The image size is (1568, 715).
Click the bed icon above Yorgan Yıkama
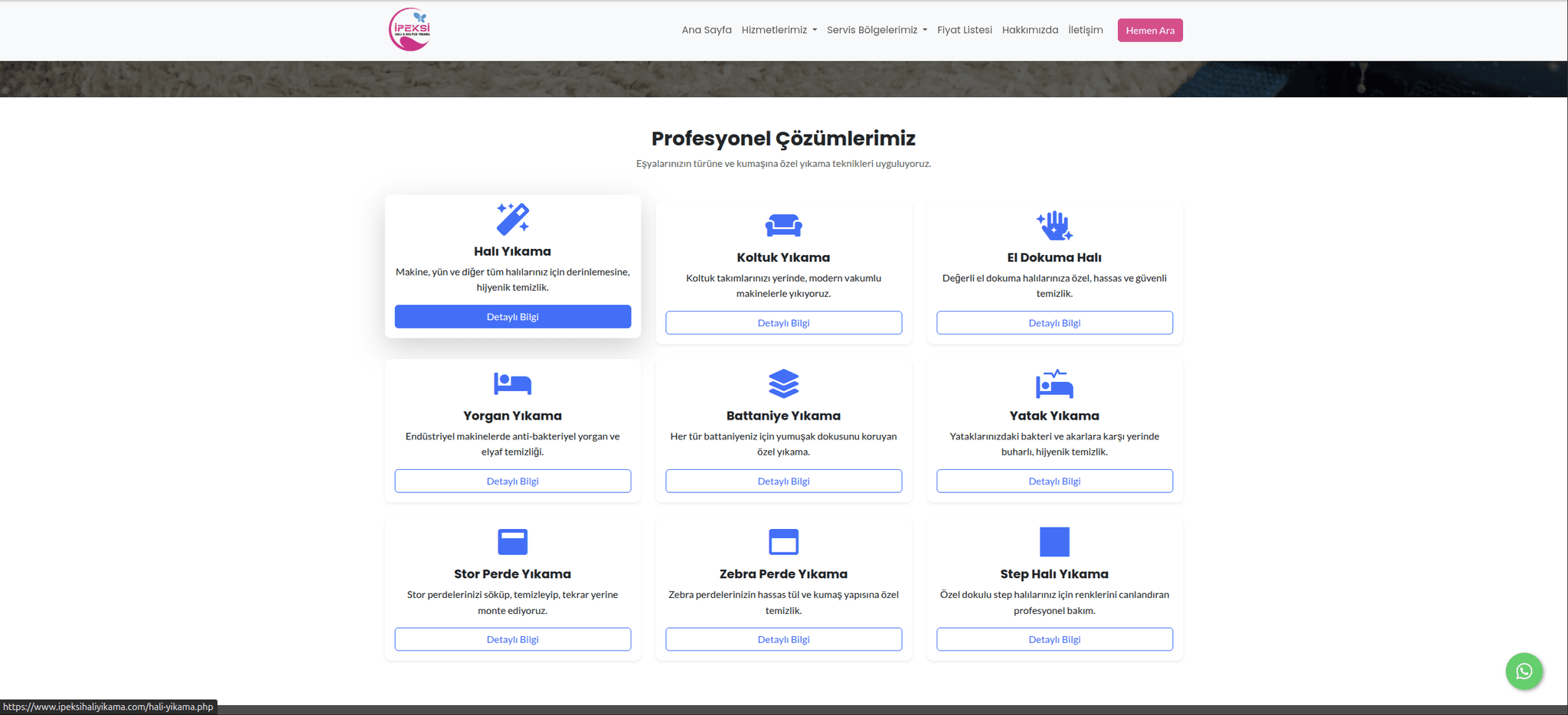pyautogui.click(x=512, y=384)
